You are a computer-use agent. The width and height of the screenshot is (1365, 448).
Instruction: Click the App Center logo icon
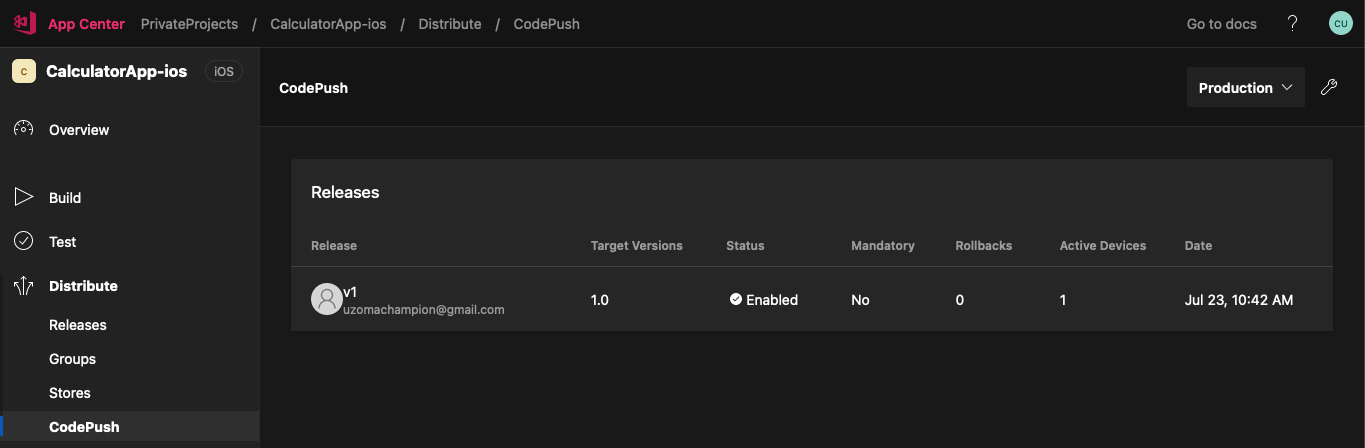24,23
